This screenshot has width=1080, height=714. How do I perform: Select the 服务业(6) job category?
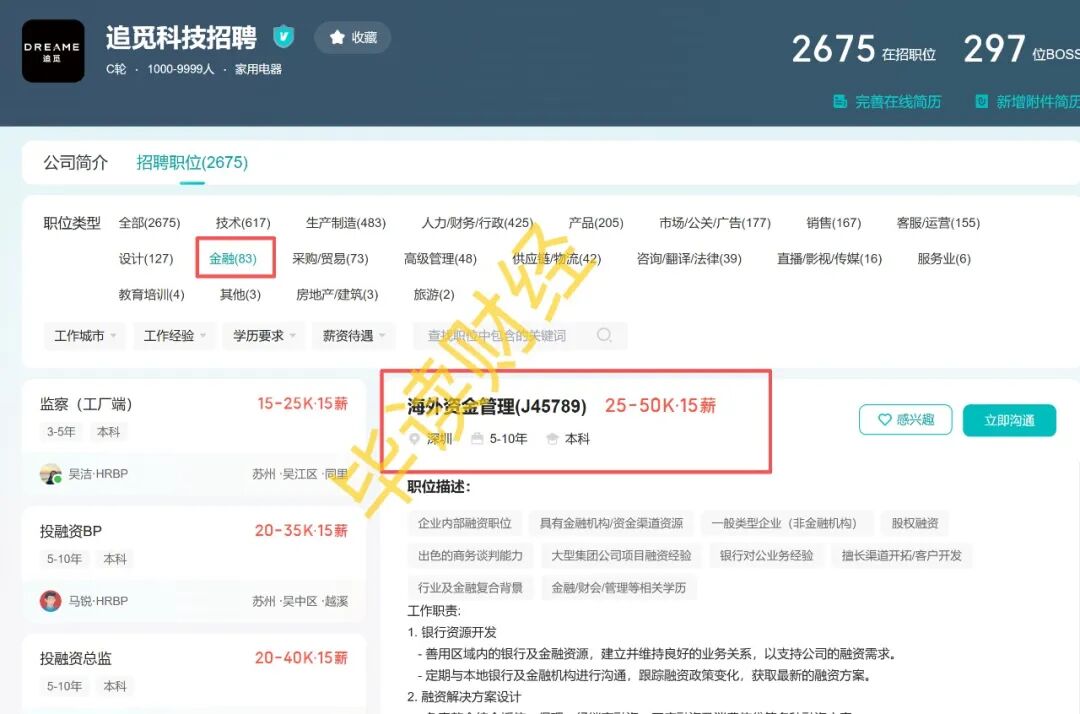point(944,259)
